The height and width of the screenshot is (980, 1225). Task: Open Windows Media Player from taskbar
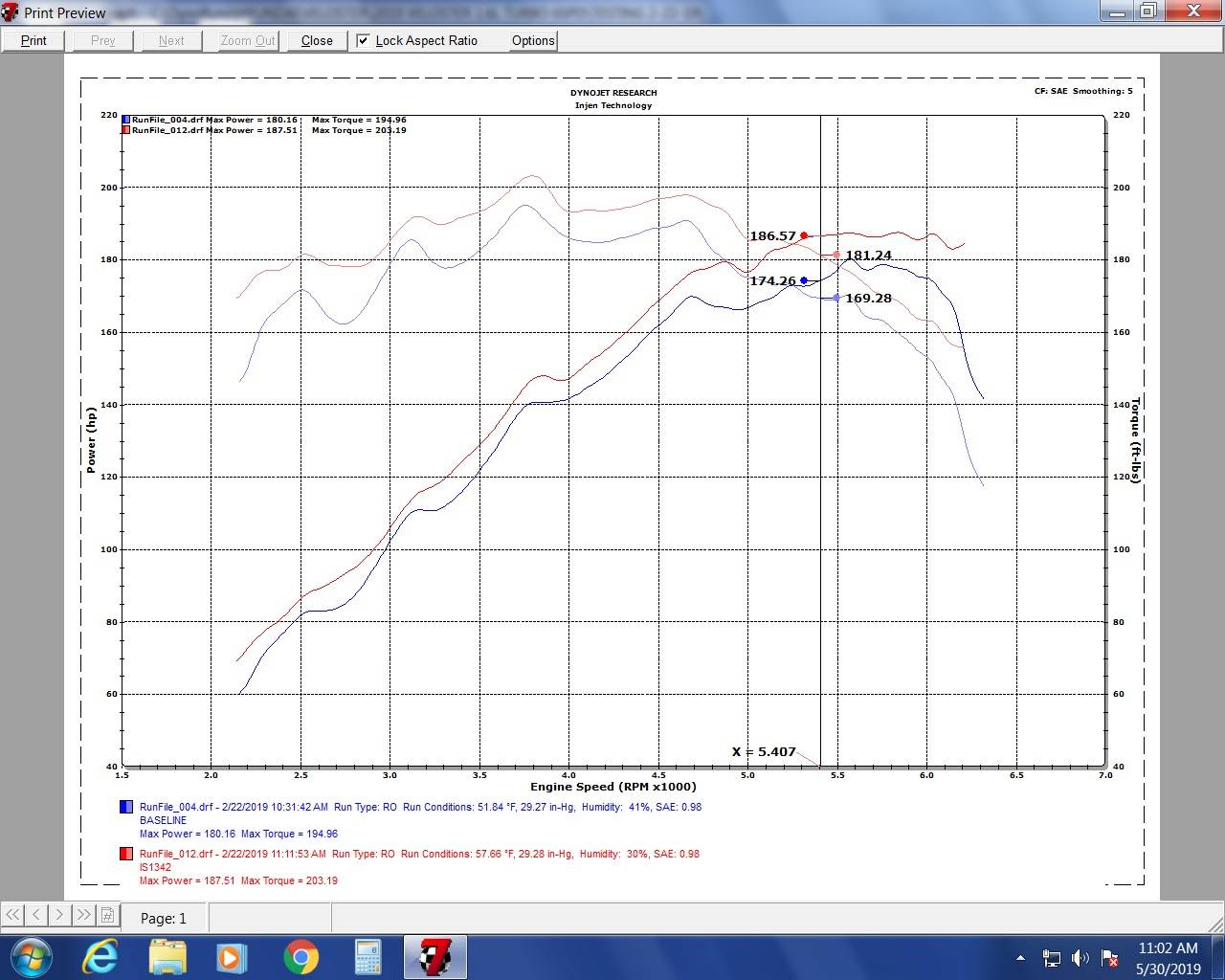pos(232,957)
